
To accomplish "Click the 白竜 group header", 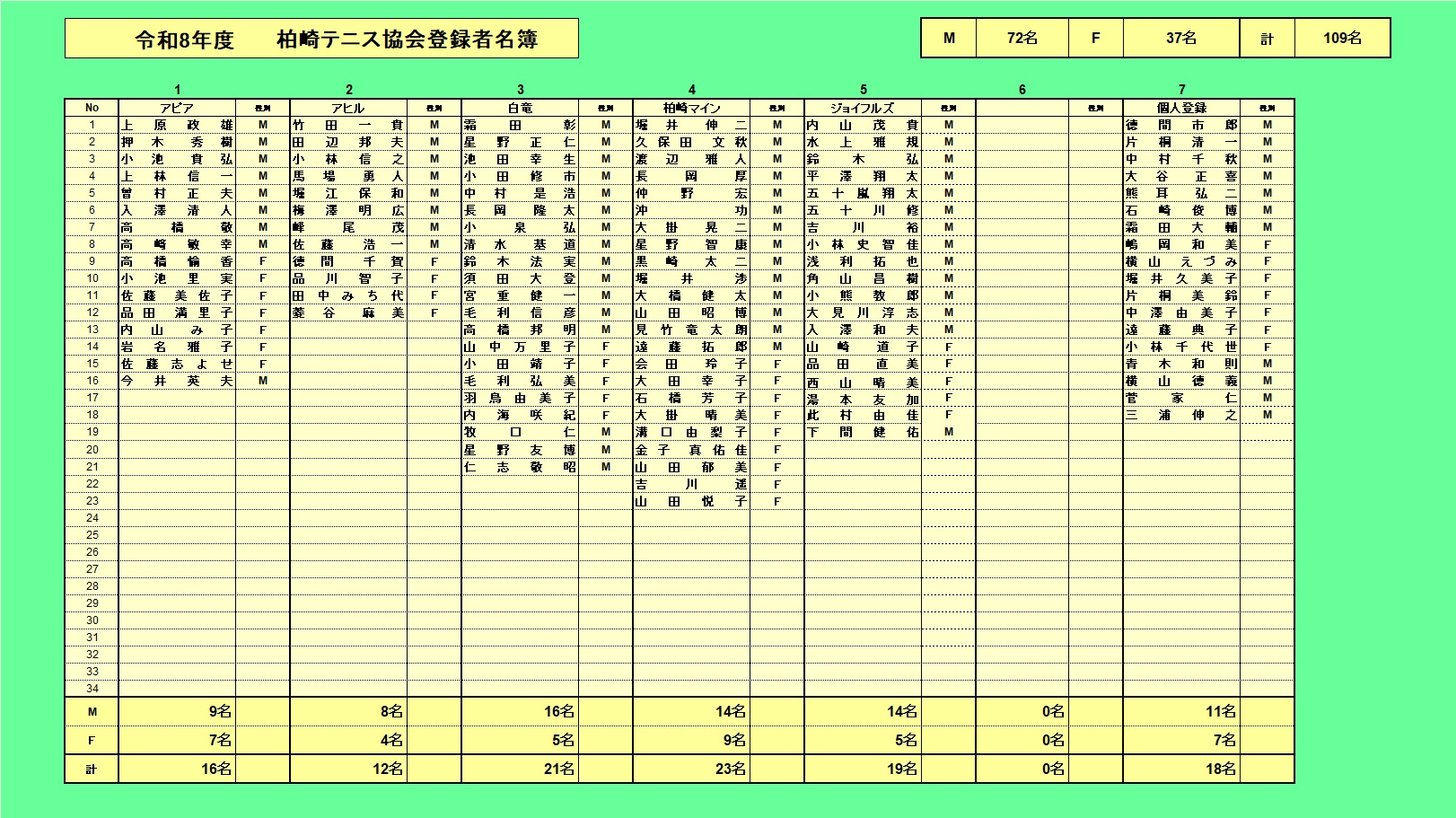I will tap(520, 108).
